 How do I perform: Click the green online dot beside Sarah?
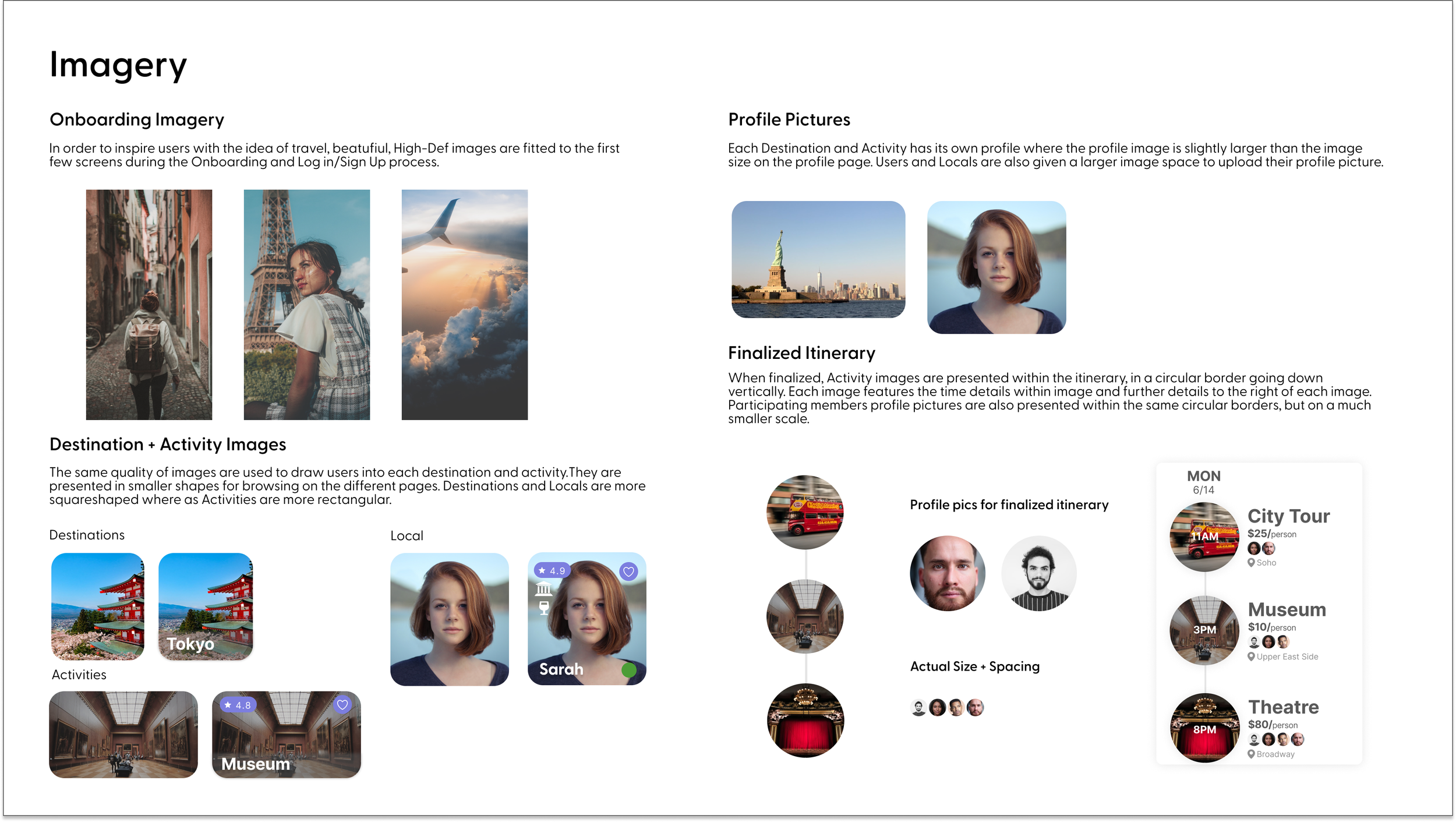pyautogui.click(x=629, y=670)
